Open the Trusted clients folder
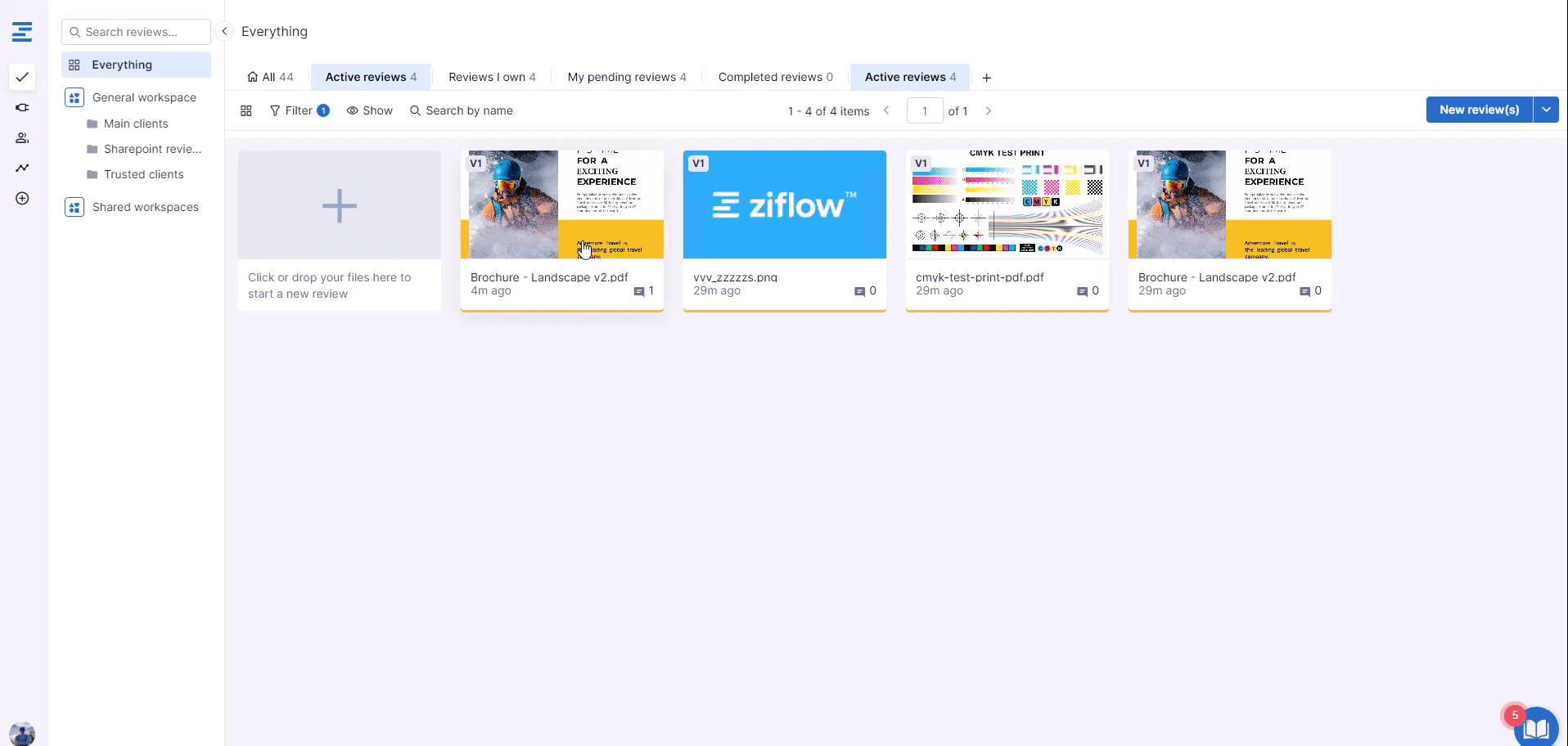The height and width of the screenshot is (746, 1568). coord(143,174)
